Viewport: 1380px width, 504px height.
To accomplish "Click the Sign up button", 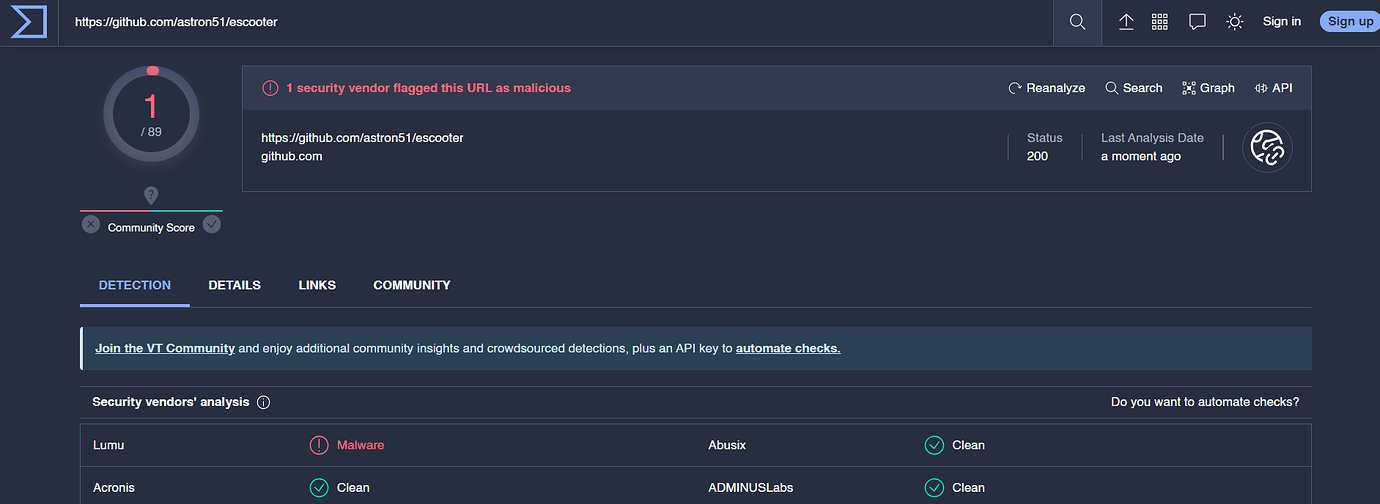I will coord(1349,22).
